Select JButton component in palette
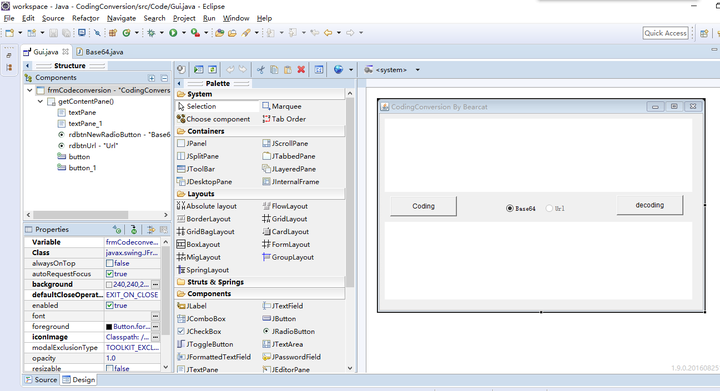This screenshot has width=720, height=391. [x=279, y=319]
